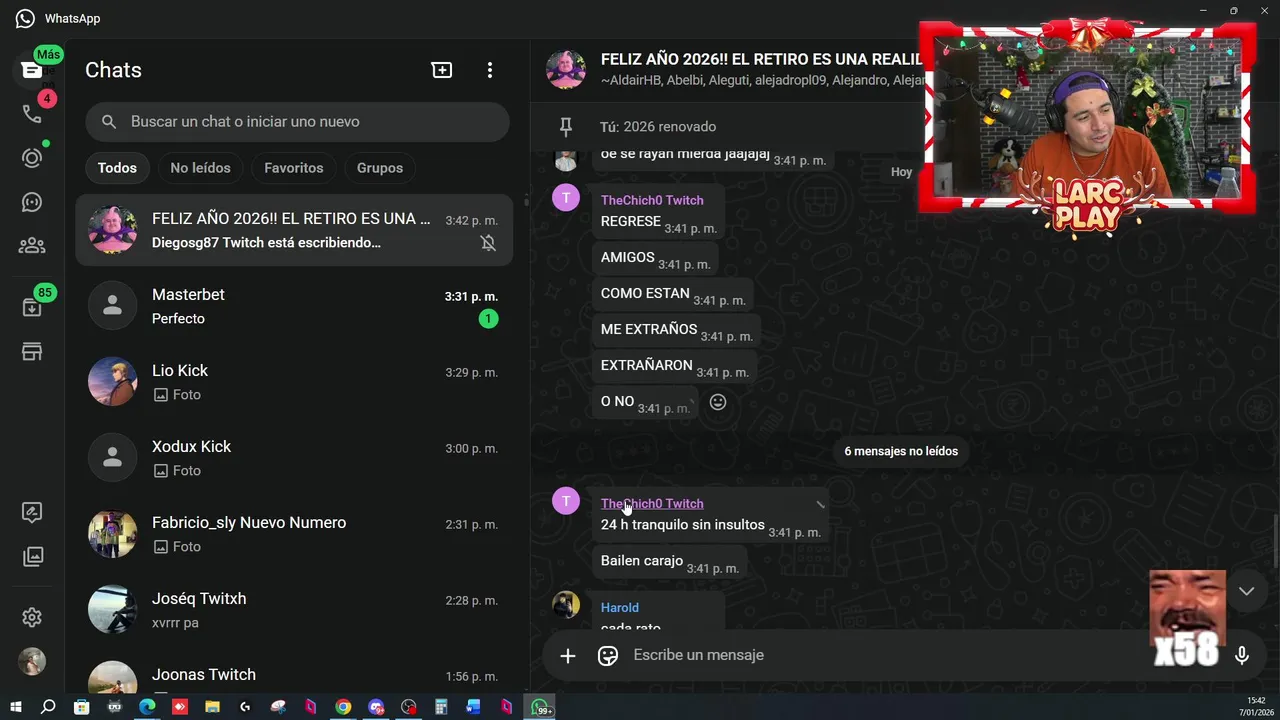The image size is (1280, 720).
Task: Click the muted bell icon on group chat
Action: (488, 243)
